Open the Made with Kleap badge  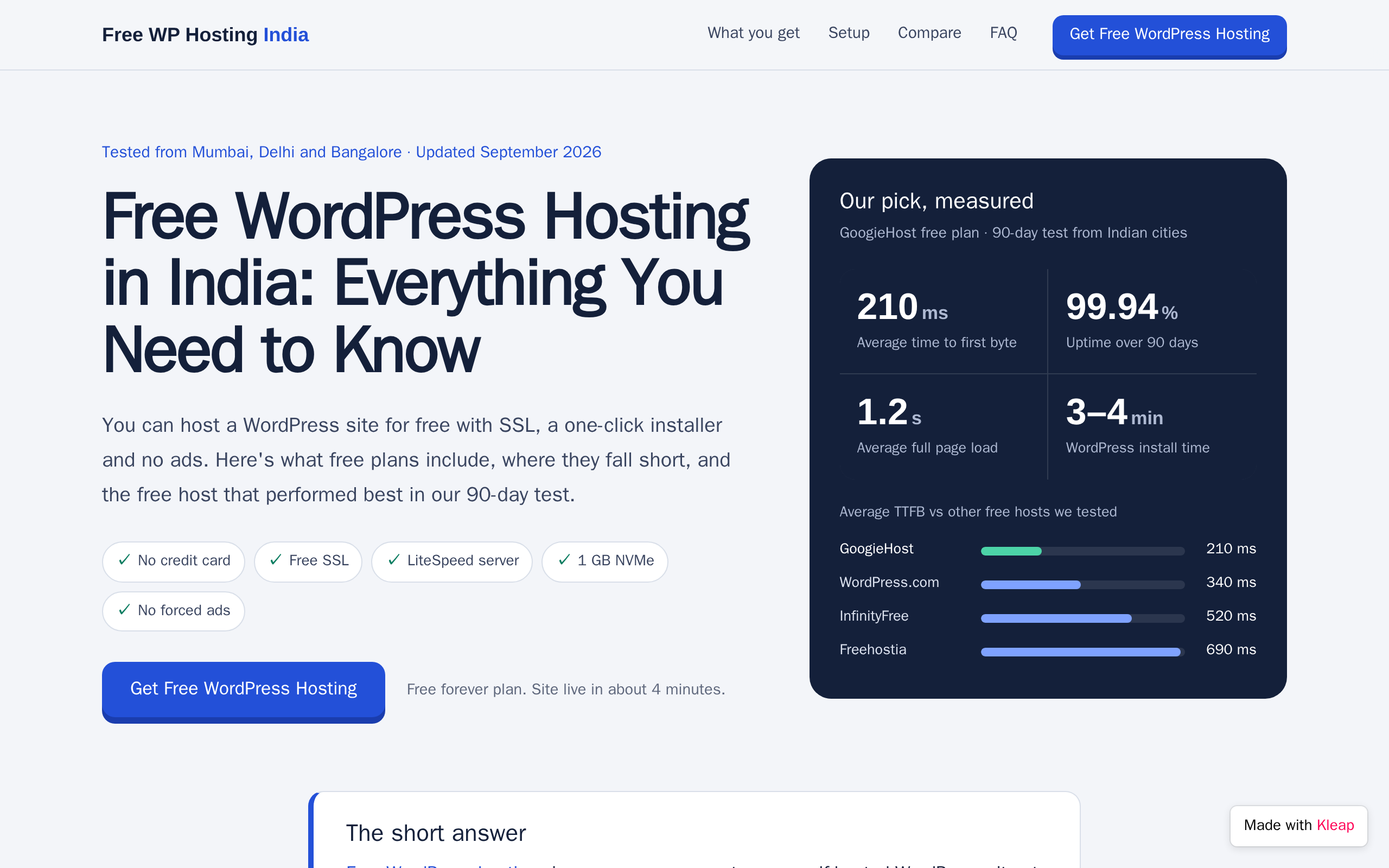click(x=1298, y=826)
